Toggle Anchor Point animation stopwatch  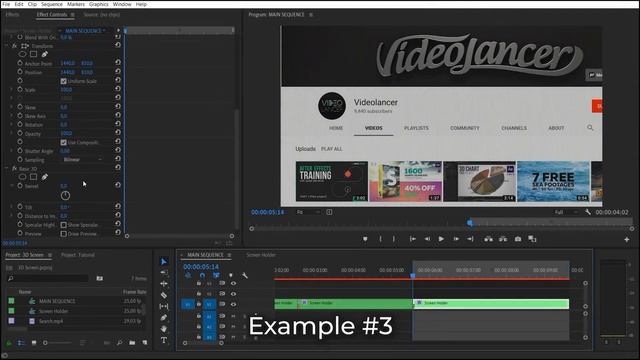coord(20,63)
